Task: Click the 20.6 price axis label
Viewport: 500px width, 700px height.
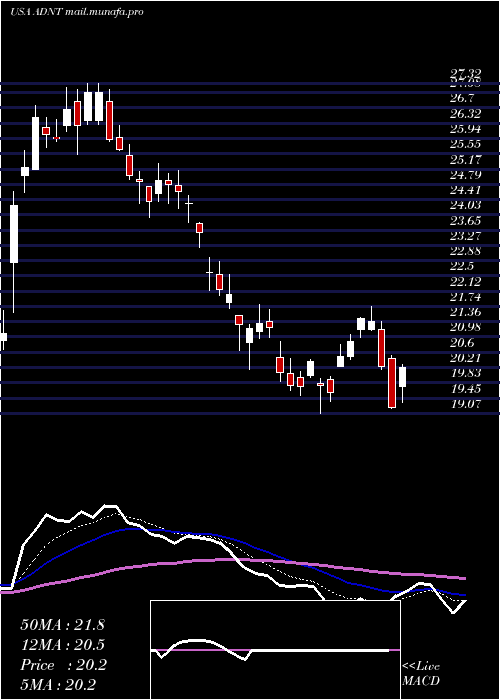Action: click(462, 343)
